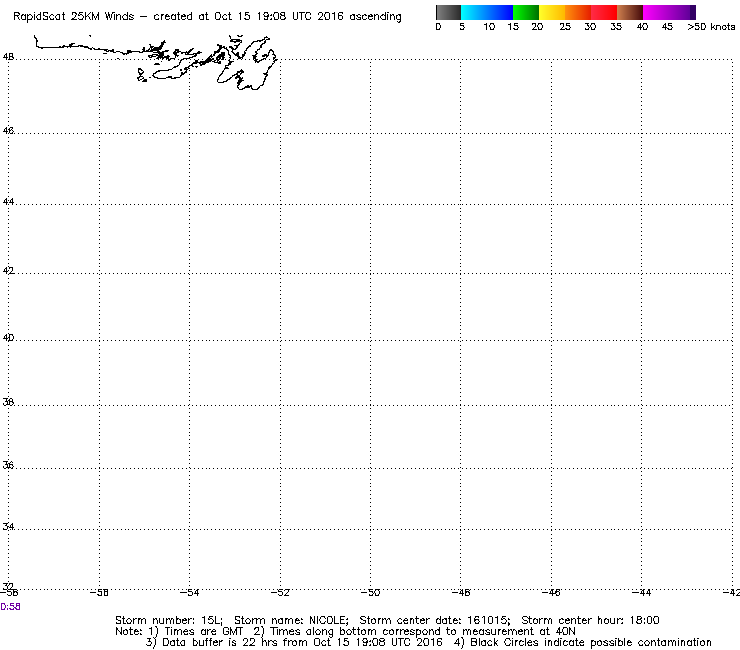Click the latitude label '38'
The width and height of the screenshot is (740, 650).
click(x=8, y=402)
